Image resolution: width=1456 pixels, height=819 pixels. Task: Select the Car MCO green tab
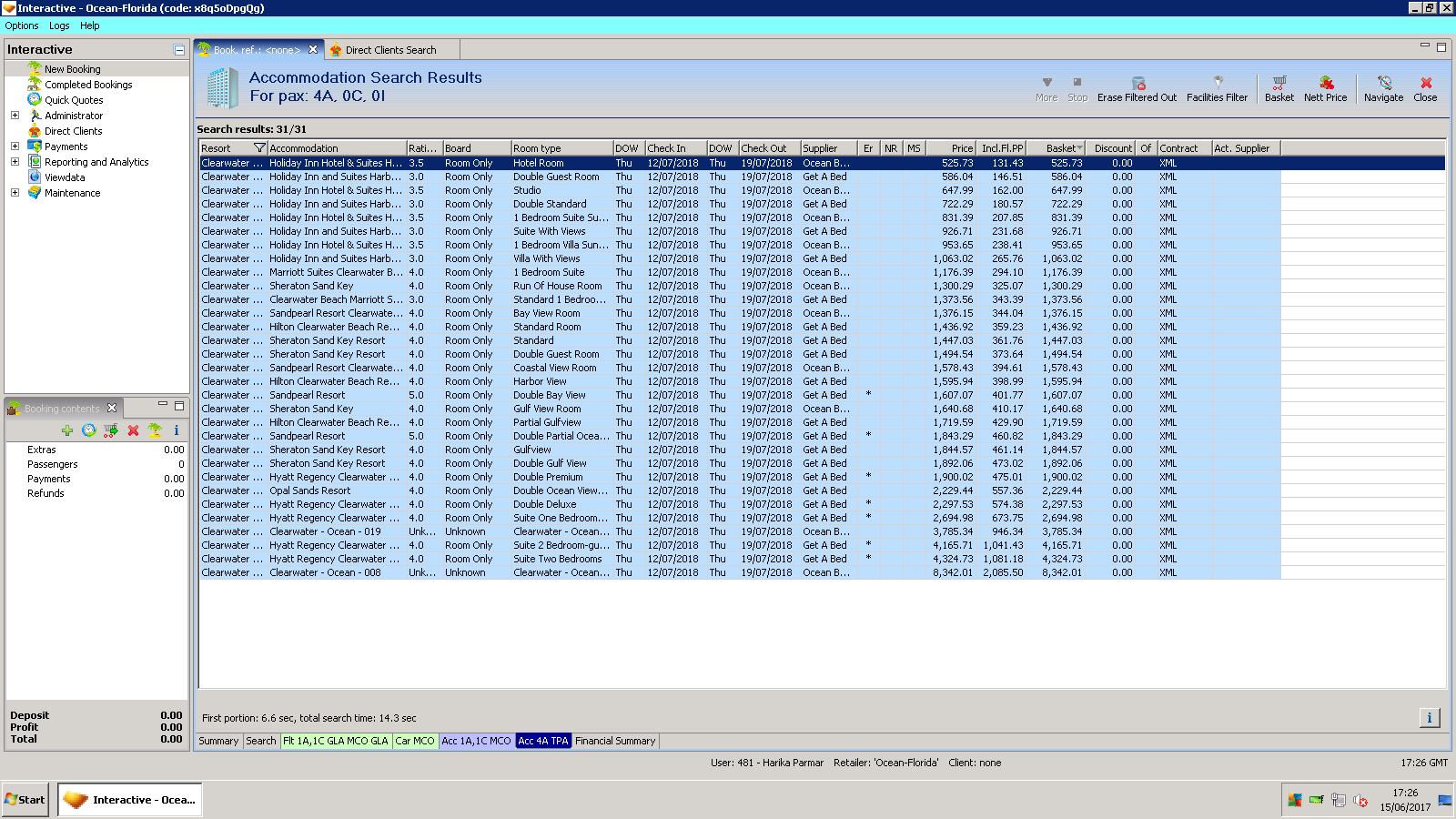click(415, 741)
